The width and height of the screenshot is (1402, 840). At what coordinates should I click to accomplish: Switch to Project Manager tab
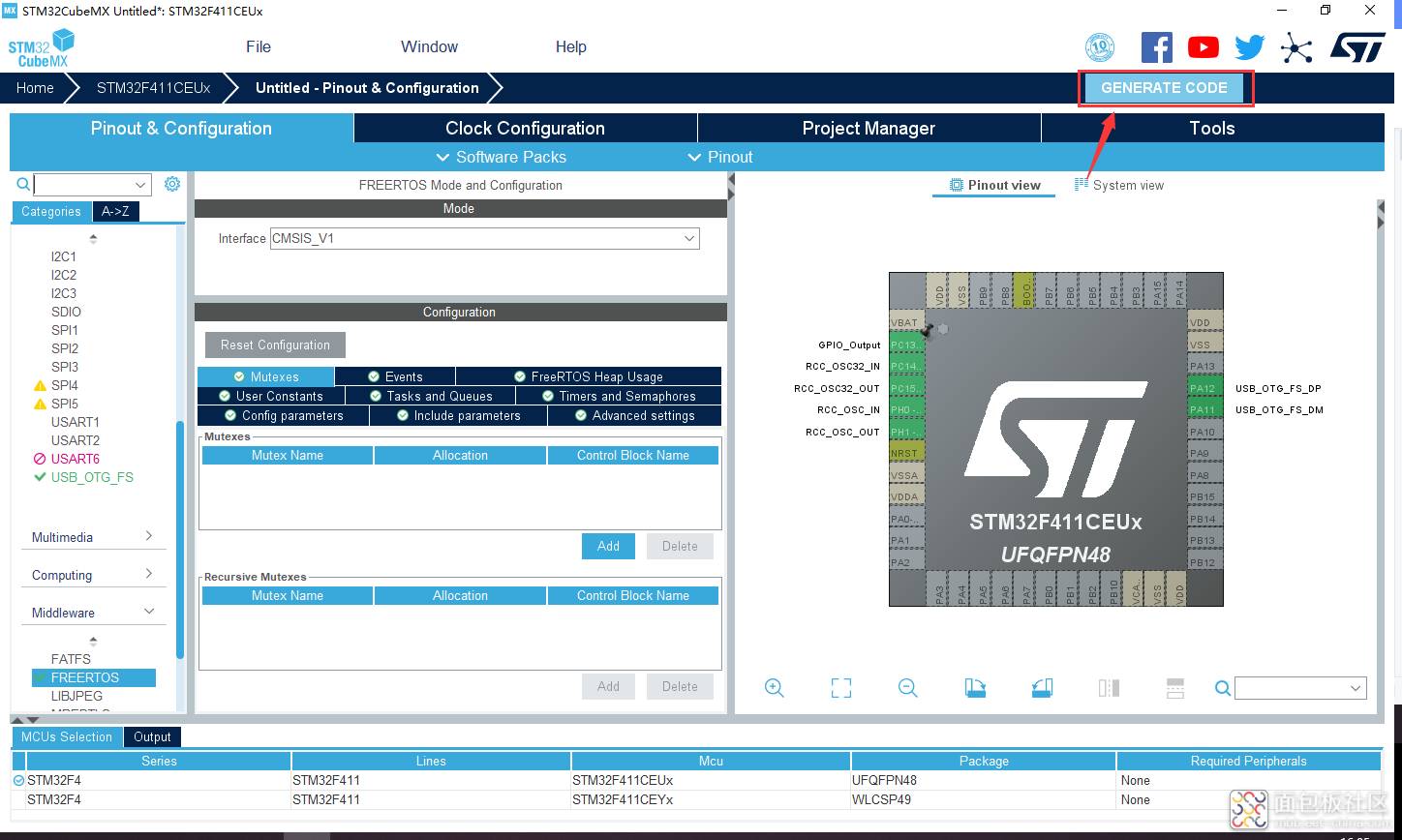[x=869, y=128]
